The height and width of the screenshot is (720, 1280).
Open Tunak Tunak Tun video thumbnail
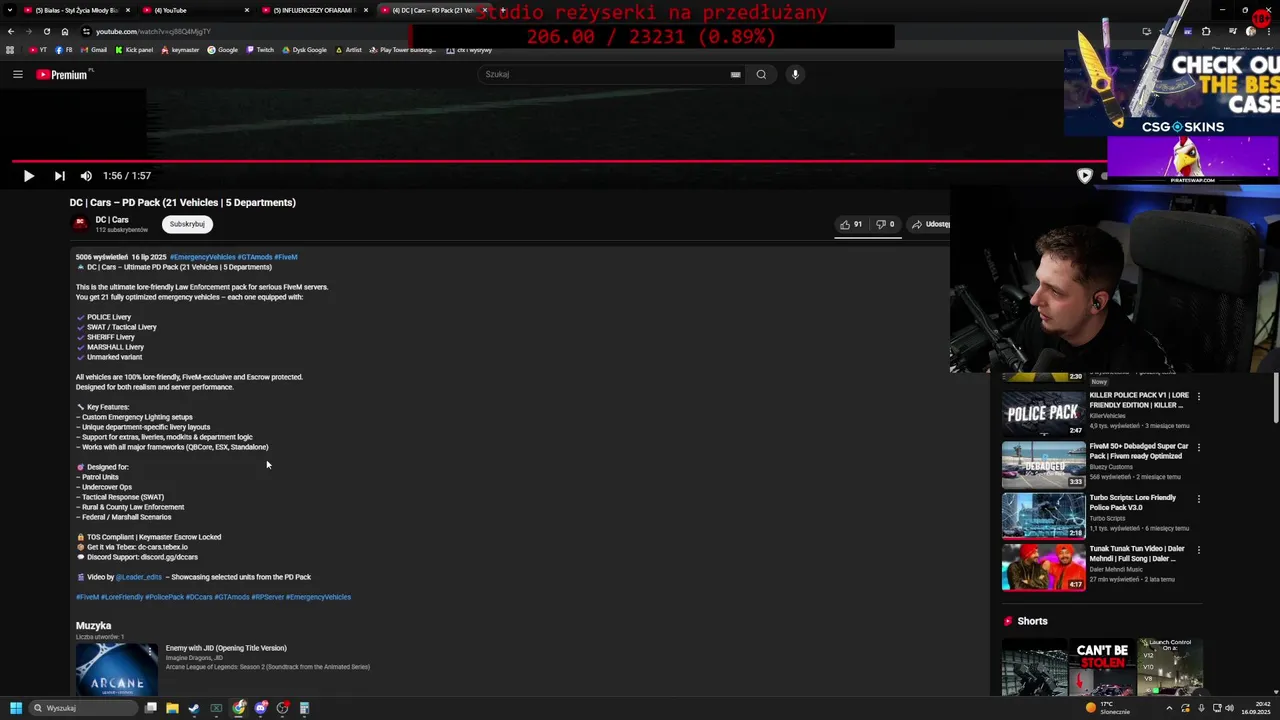[x=1043, y=566]
